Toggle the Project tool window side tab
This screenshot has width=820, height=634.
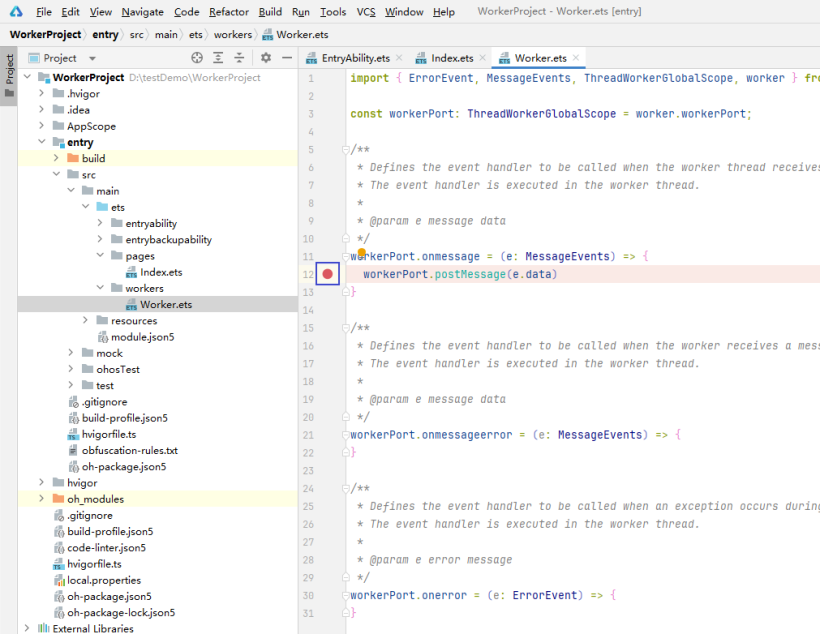9,78
